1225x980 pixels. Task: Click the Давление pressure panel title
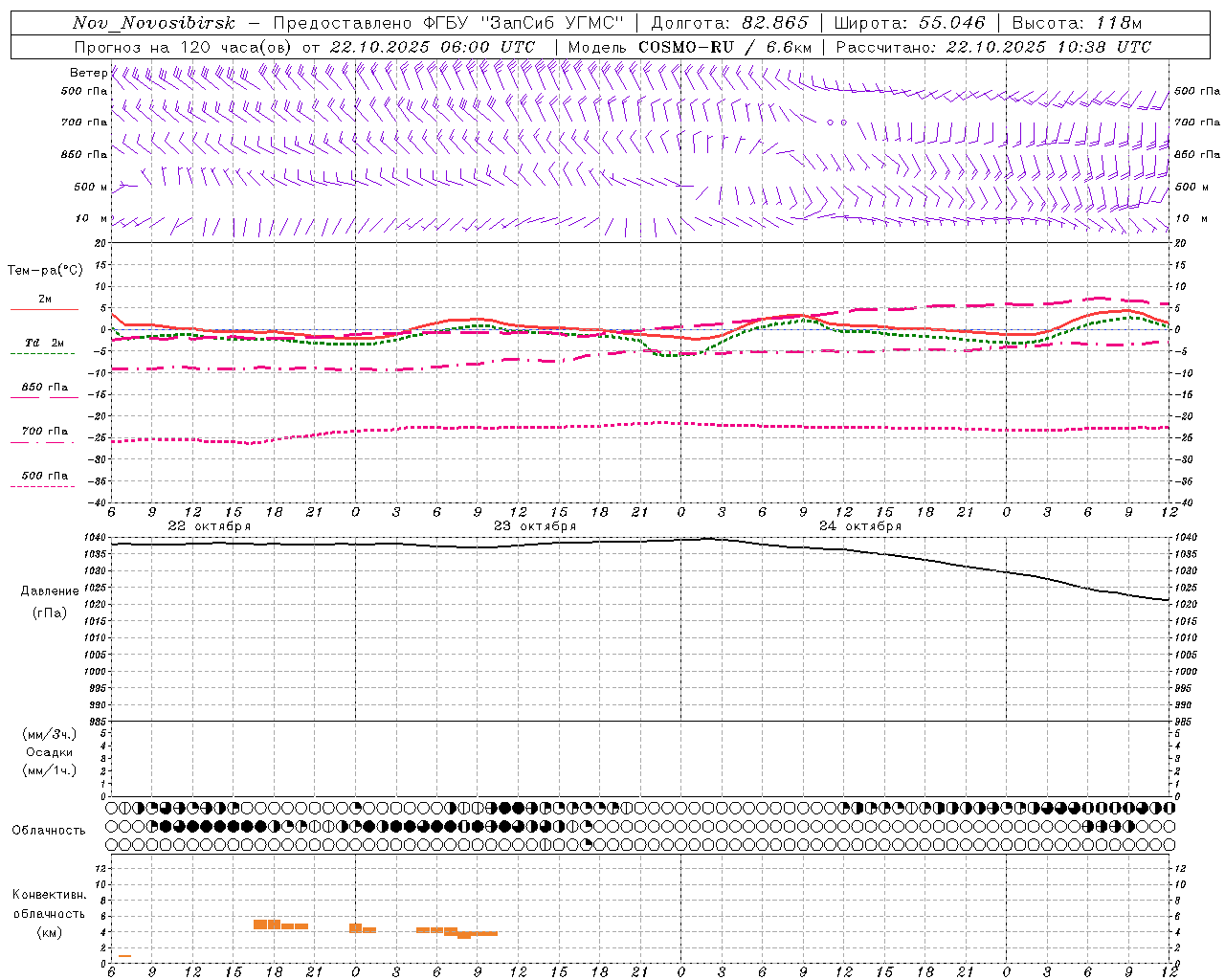coord(50,591)
